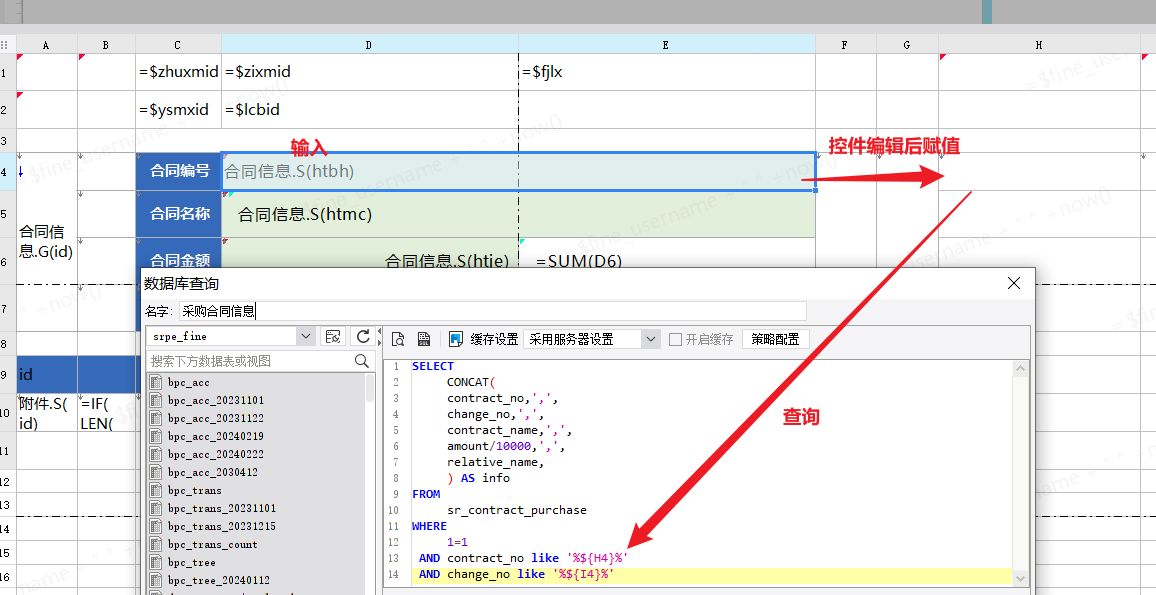This screenshot has height=595, width=1156.
Task: Click the 搜索下方数据表或视图 search field
Action: pyautogui.click(x=251, y=361)
